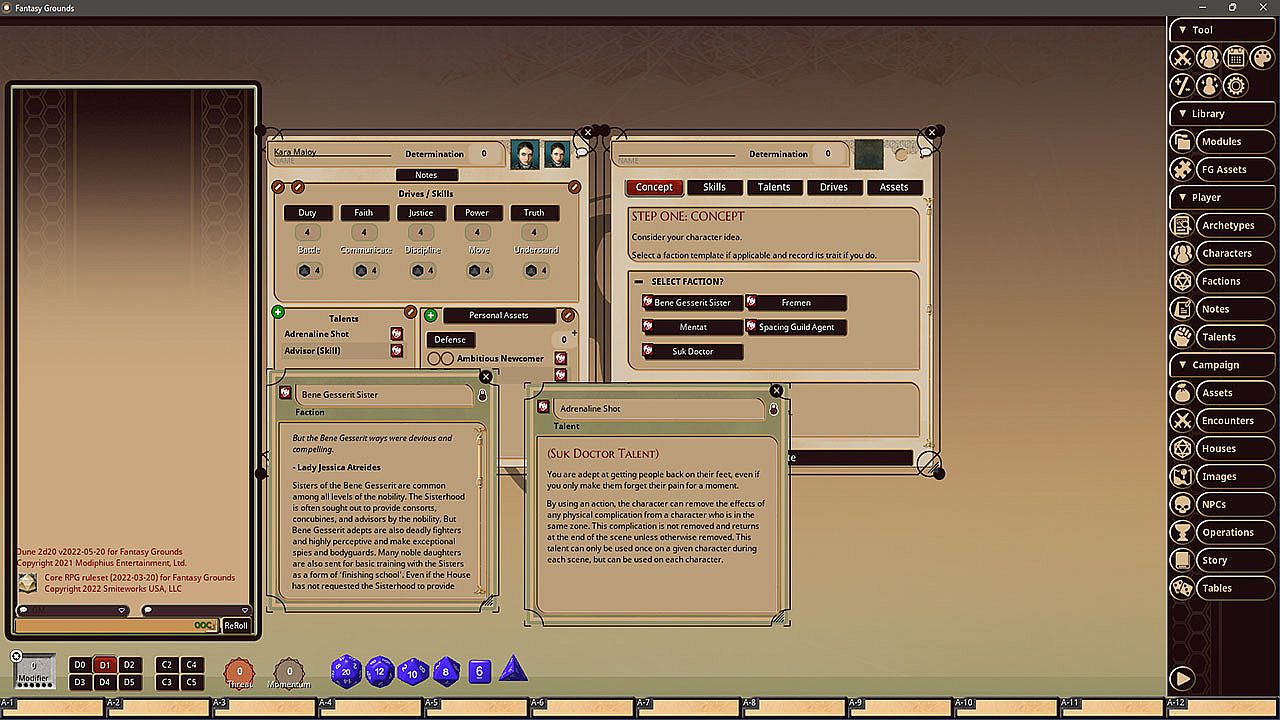Click the ReRoll button
The image size is (1280, 720).
235,626
